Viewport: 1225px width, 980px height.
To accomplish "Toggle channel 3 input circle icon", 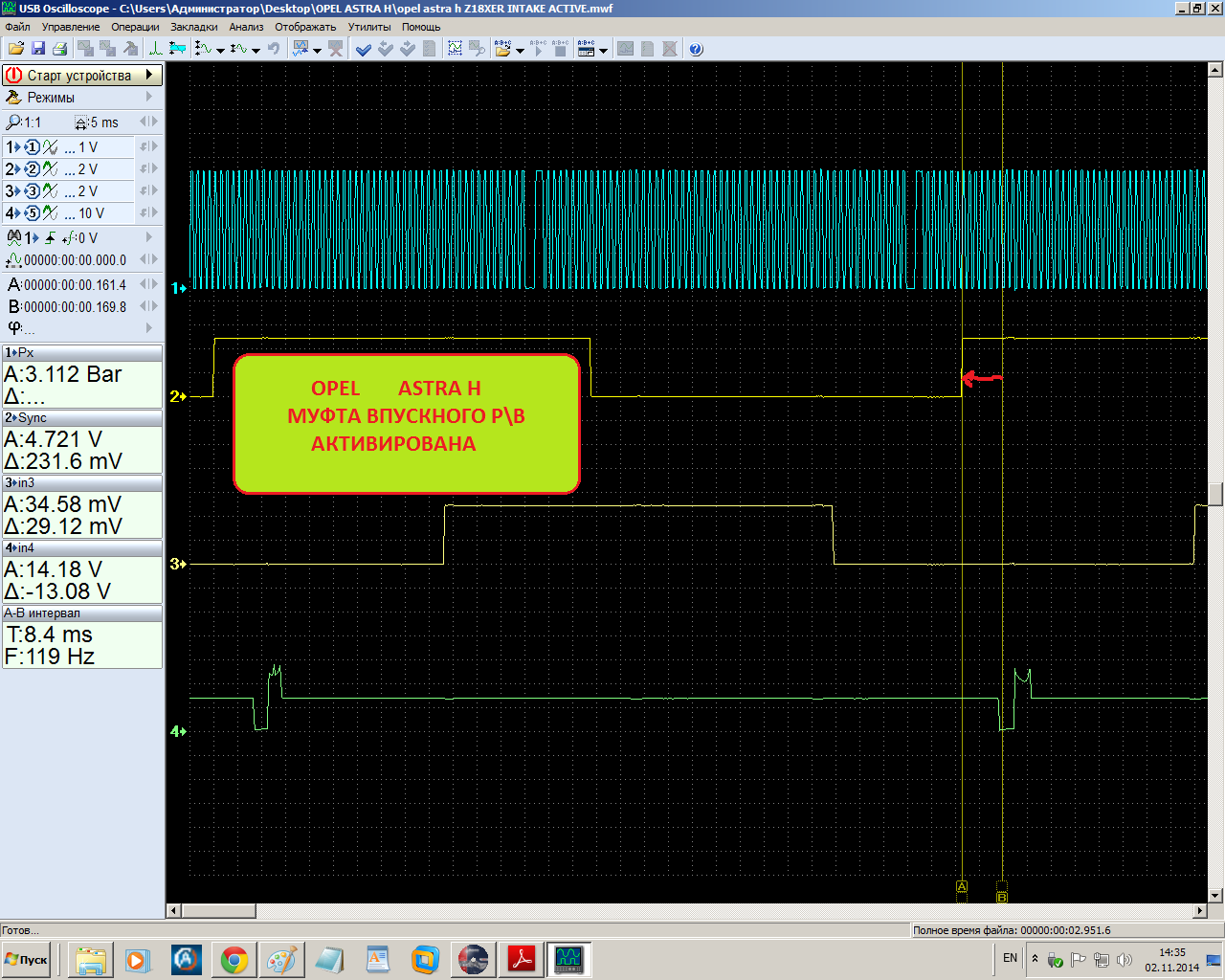I will (x=32, y=191).
